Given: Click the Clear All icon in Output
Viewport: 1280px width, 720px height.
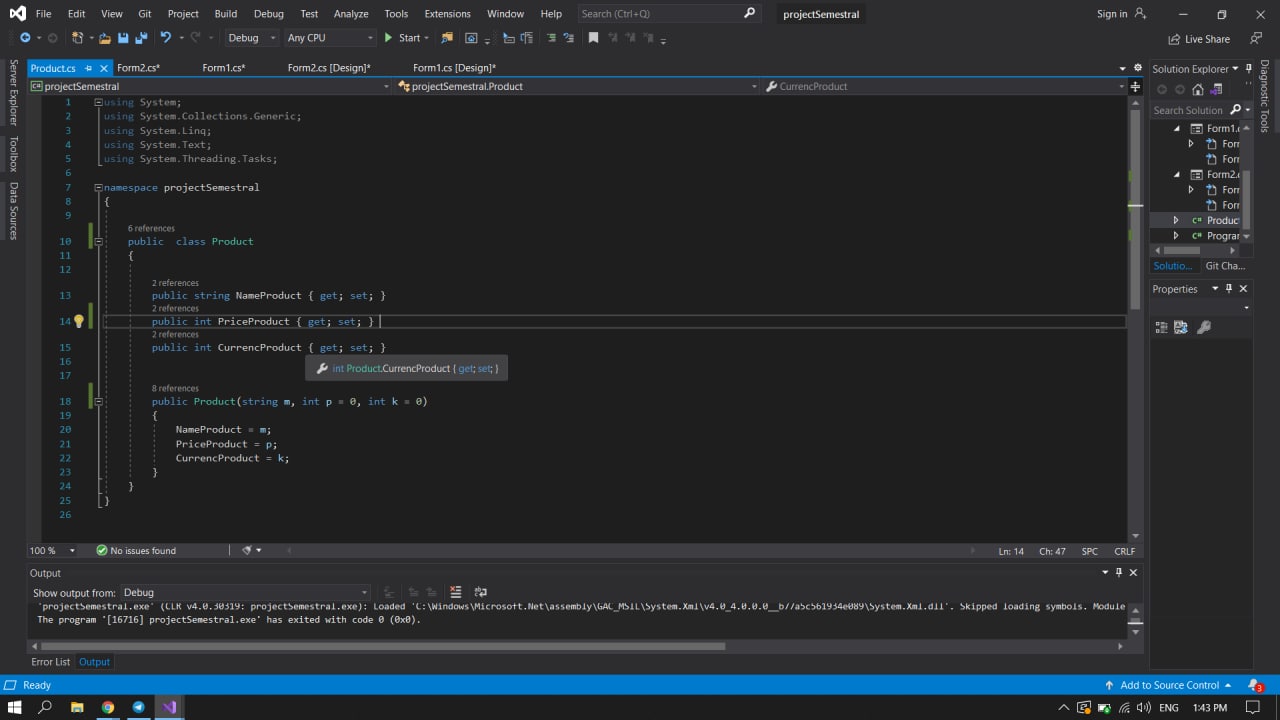Looking at the screenshot, I should pyautogui.click(x=456, y=592).
